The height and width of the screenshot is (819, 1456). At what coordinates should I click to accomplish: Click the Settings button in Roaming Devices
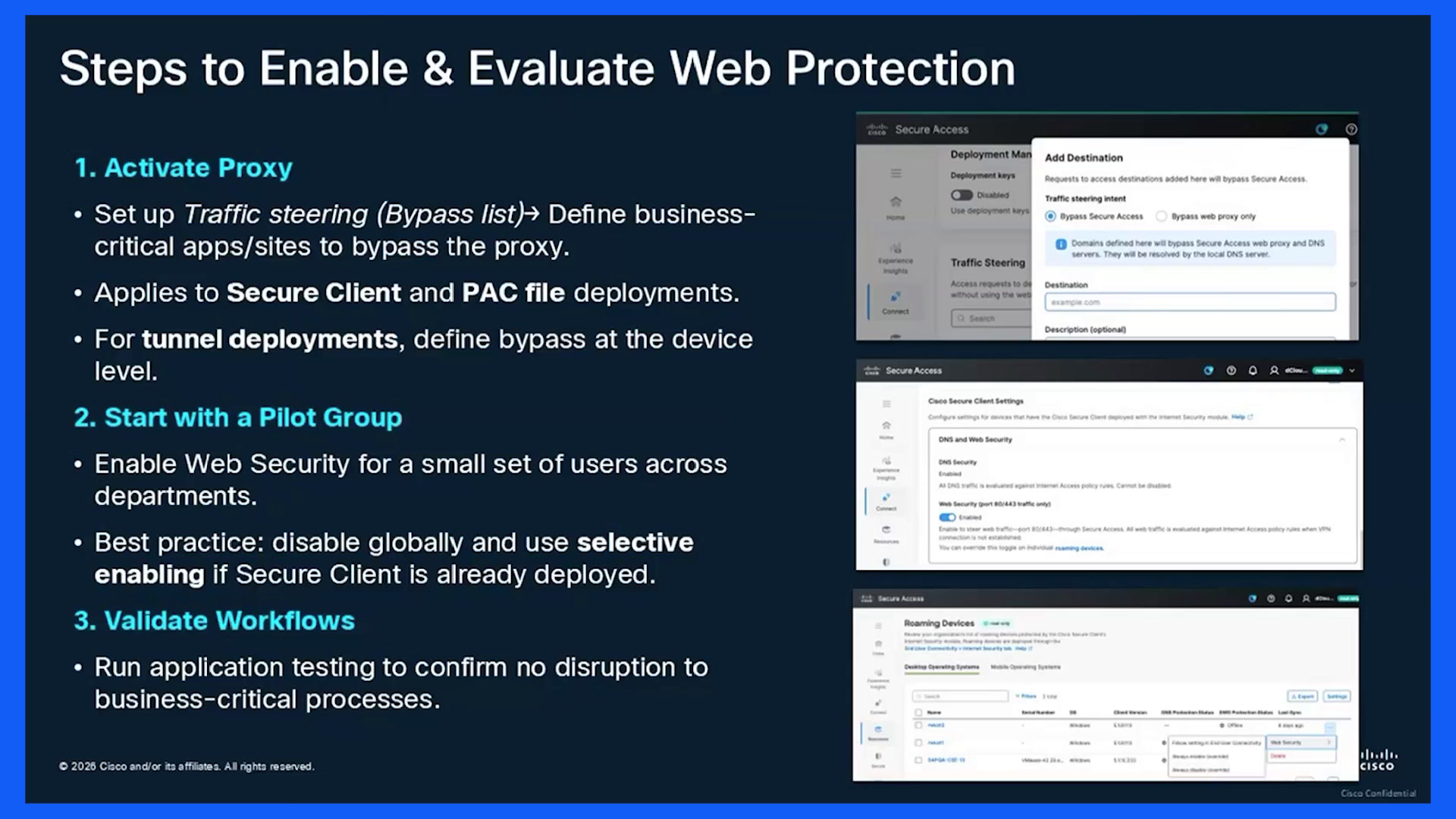(x=1337, y=696)
